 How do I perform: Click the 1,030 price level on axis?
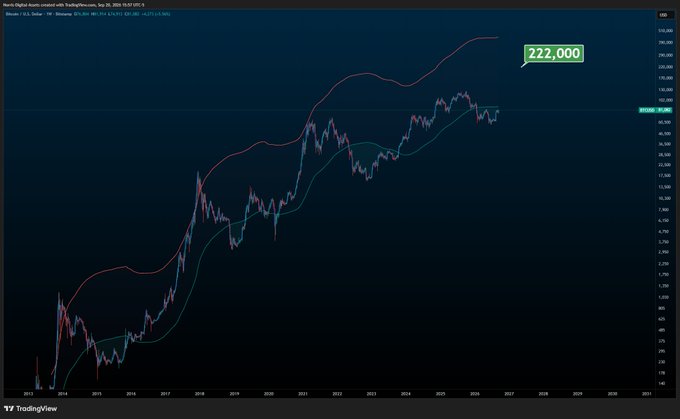coord(664,297)
